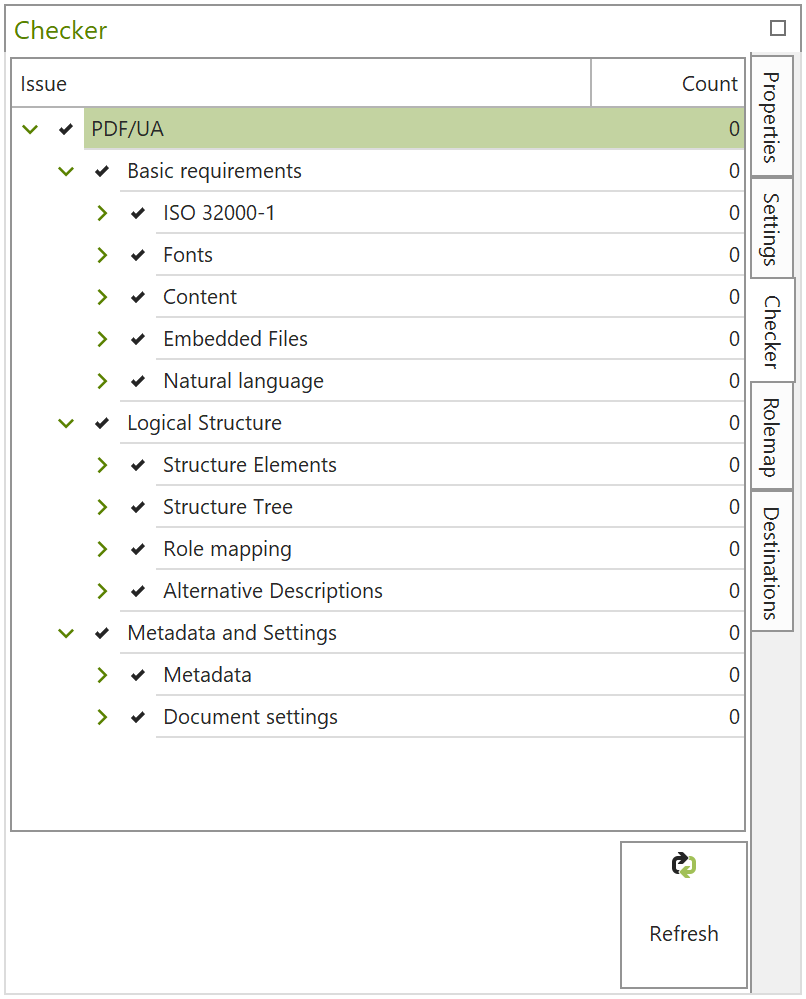The image size is (806, 999).
Task: Toggle the PDF/UA checkmark
Action: (x=66, y=129)
